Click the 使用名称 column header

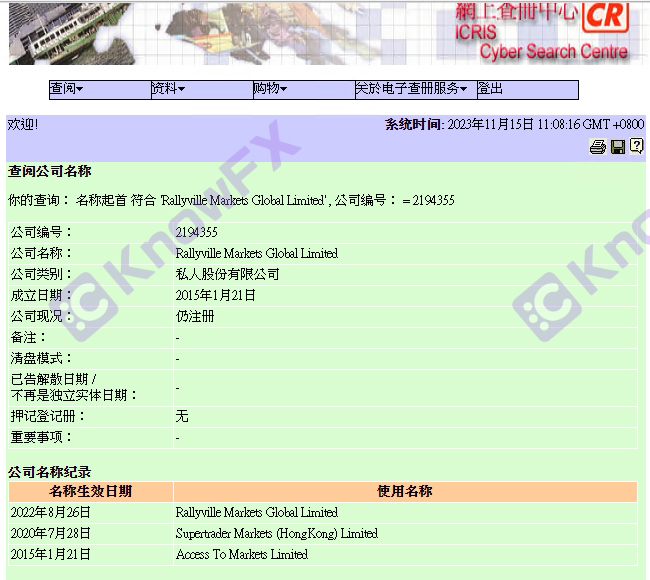click(x=405, y=491)
